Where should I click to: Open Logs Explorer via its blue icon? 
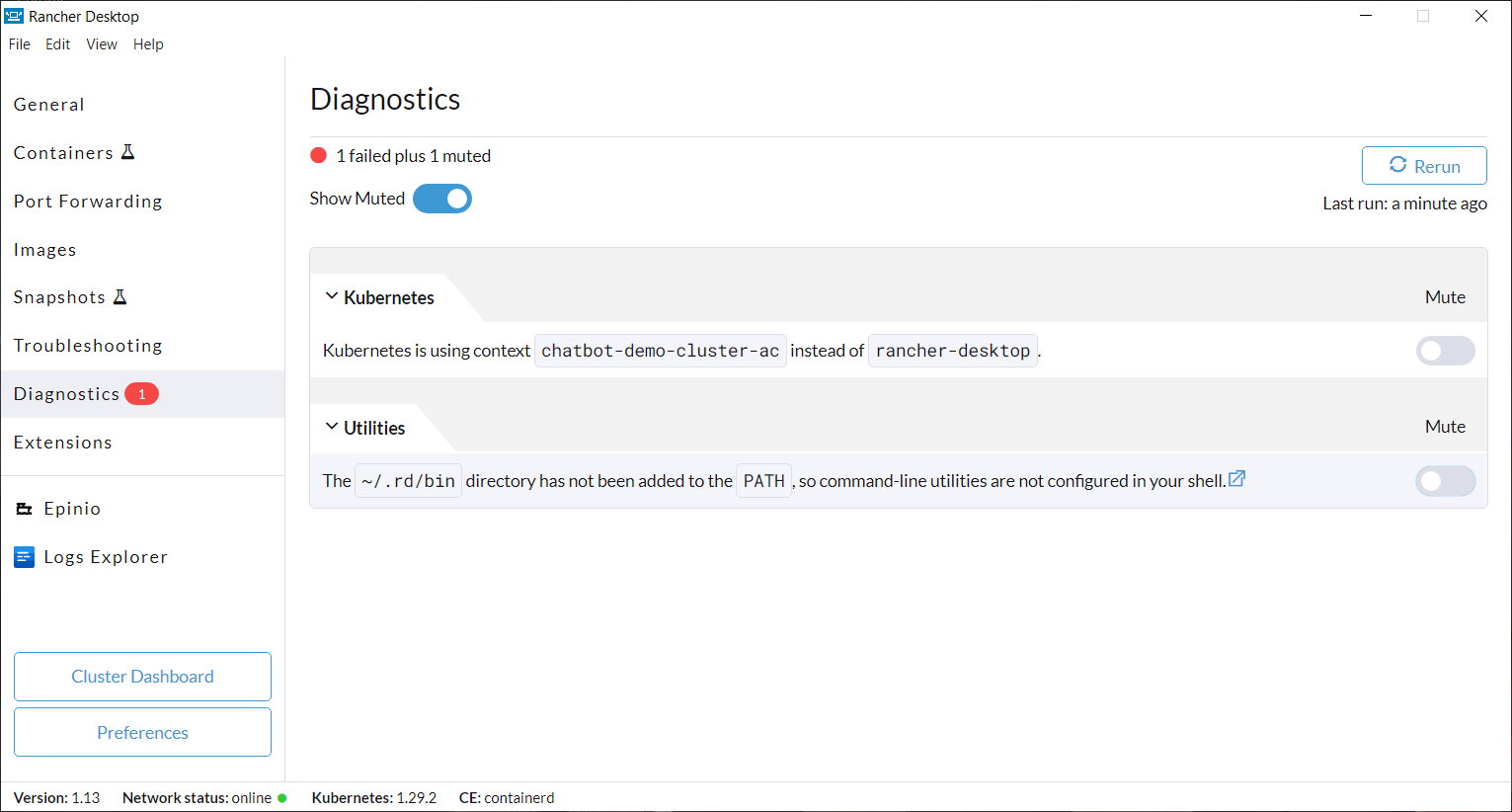tap(25, 557)
